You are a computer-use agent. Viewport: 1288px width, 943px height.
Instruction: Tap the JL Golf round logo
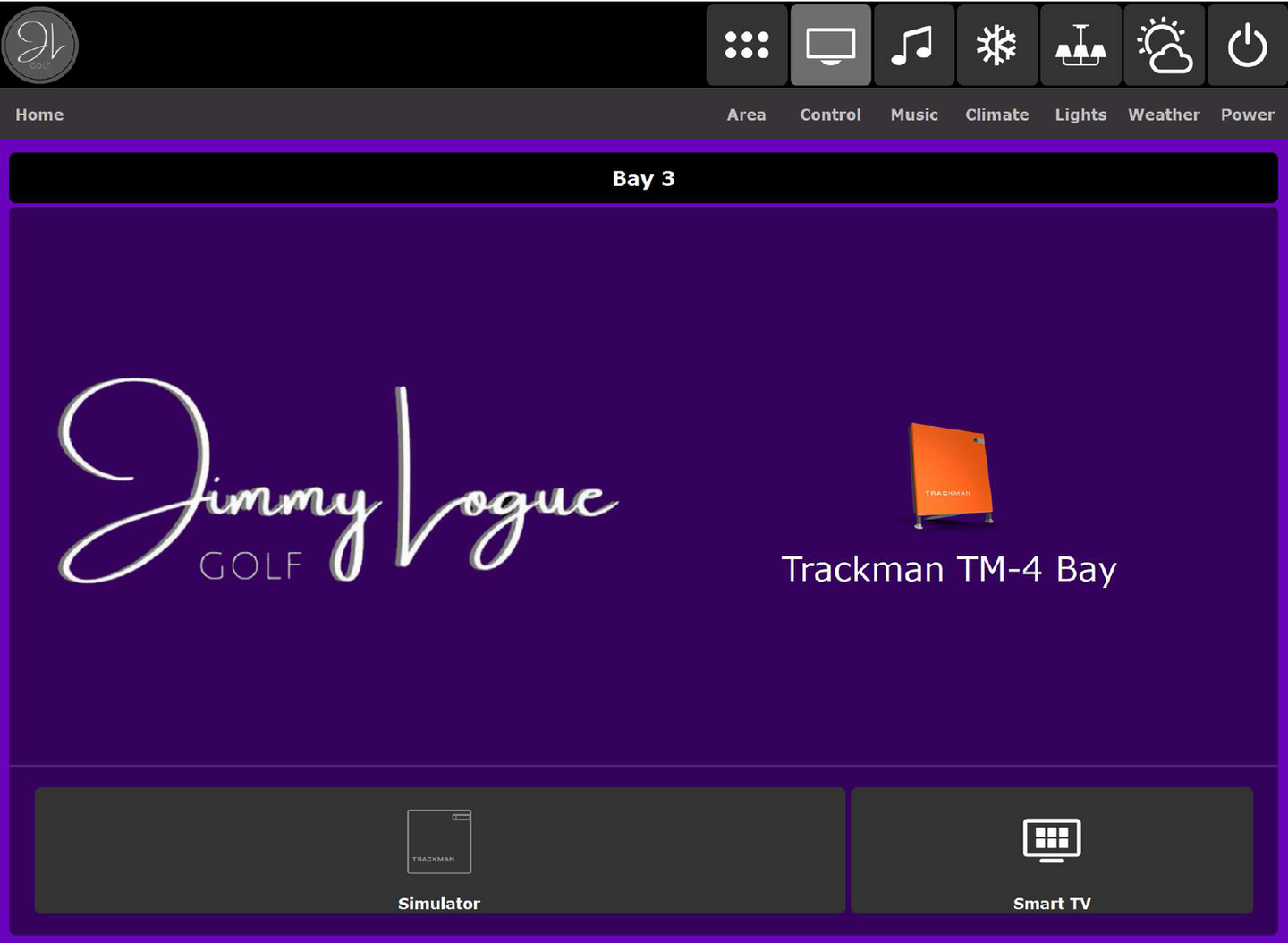click(x=40, y=45)
